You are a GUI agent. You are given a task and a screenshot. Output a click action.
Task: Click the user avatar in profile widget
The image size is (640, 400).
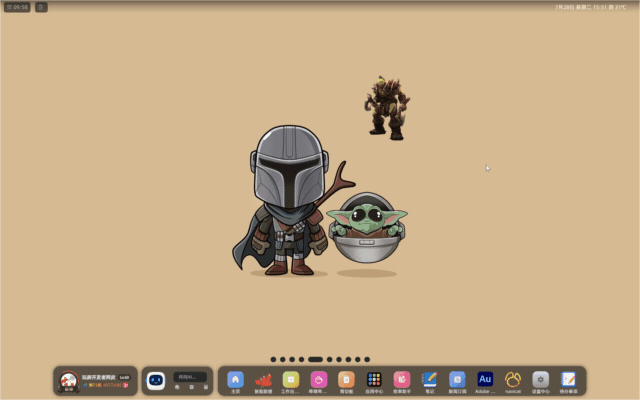coord(69,382)
